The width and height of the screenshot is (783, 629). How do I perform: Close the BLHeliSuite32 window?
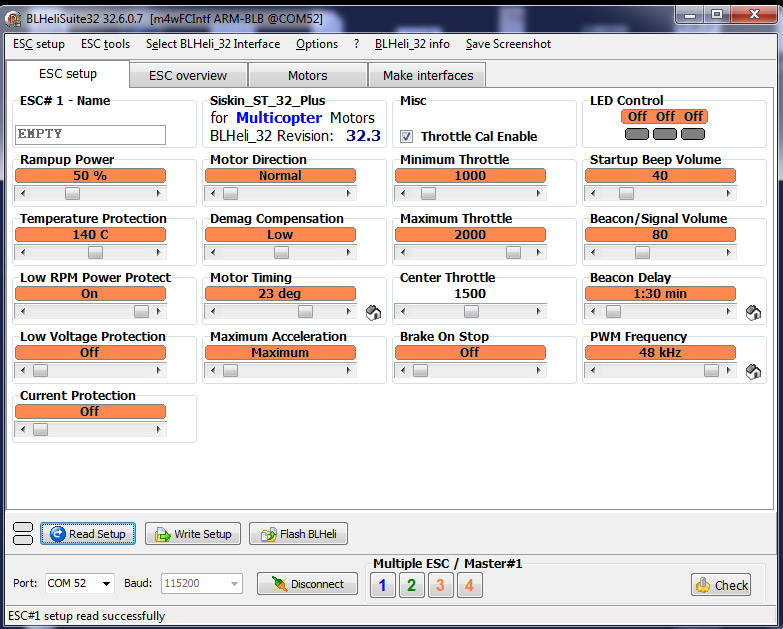[x=755, y=14]
